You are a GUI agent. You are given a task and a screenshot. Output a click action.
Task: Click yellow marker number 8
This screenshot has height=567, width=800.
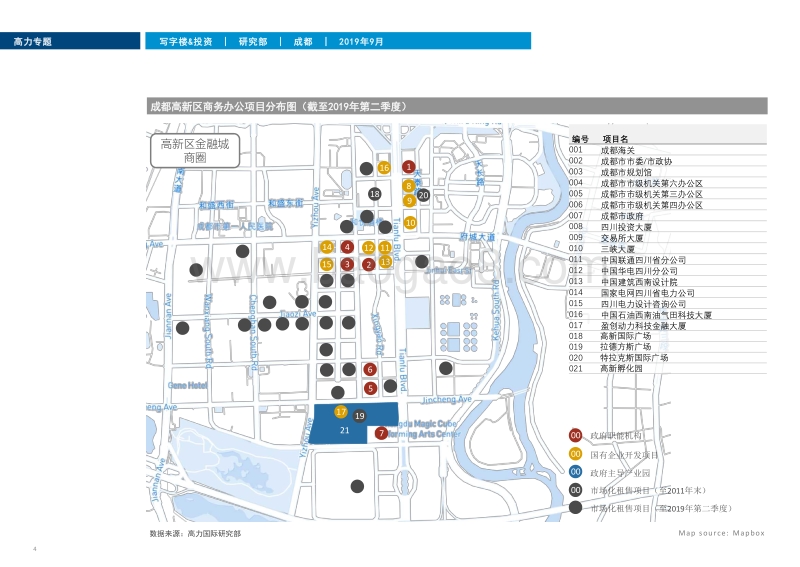pyautogui.click(x=409, y=186)
